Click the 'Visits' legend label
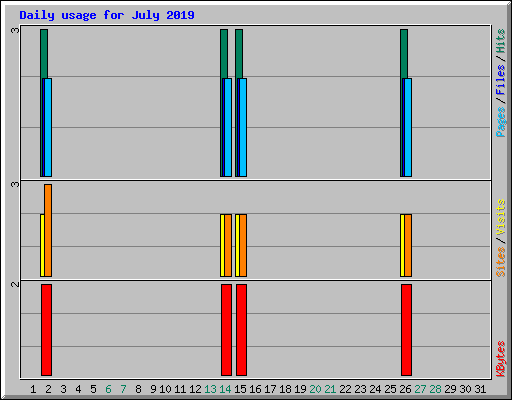Screen dimensions: 512x400 500,218
